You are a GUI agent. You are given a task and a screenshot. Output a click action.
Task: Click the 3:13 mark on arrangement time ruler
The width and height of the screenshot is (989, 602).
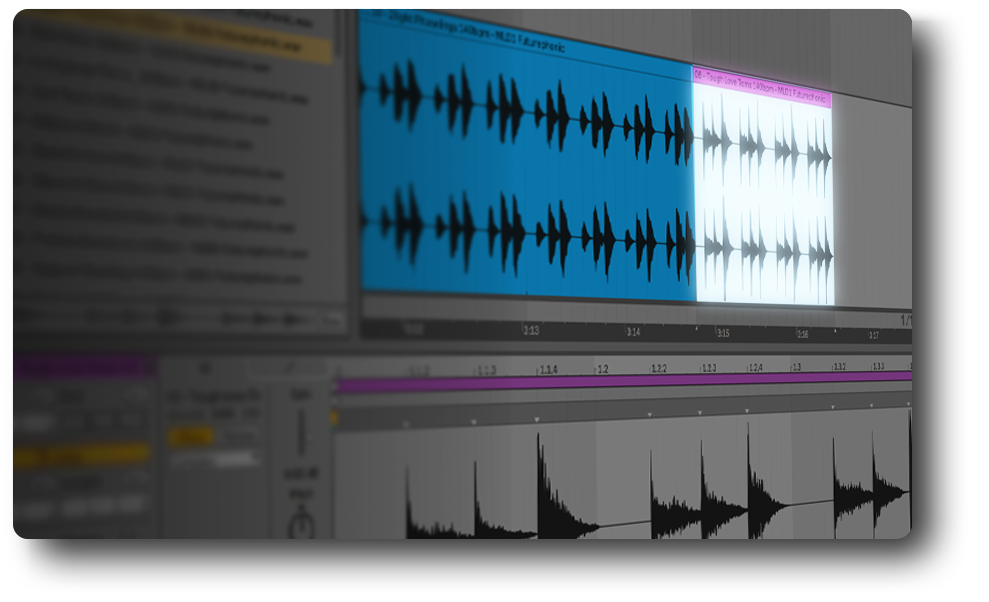(530, 330)
